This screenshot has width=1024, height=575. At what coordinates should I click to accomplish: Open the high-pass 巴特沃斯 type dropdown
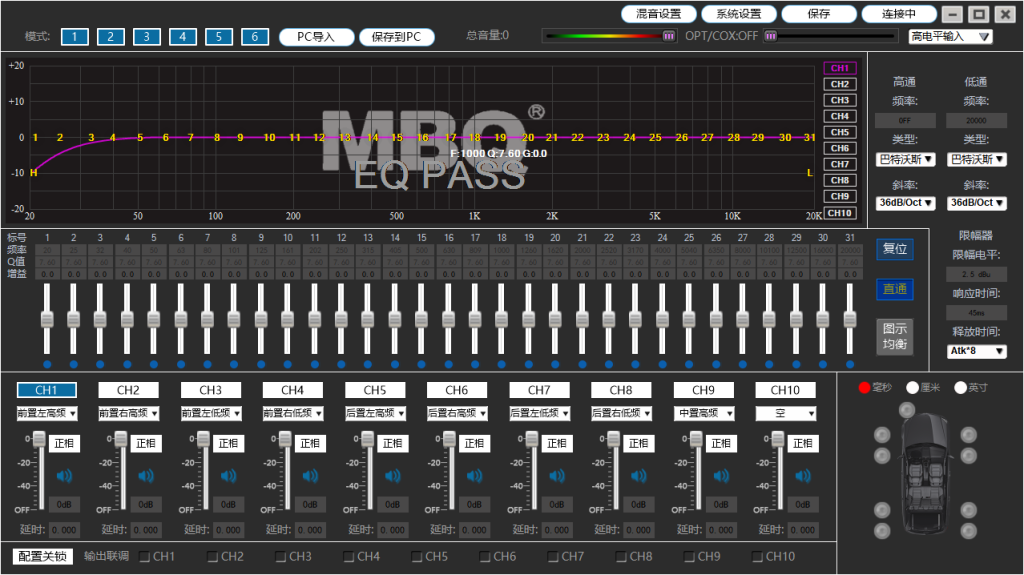coord(905,159)
